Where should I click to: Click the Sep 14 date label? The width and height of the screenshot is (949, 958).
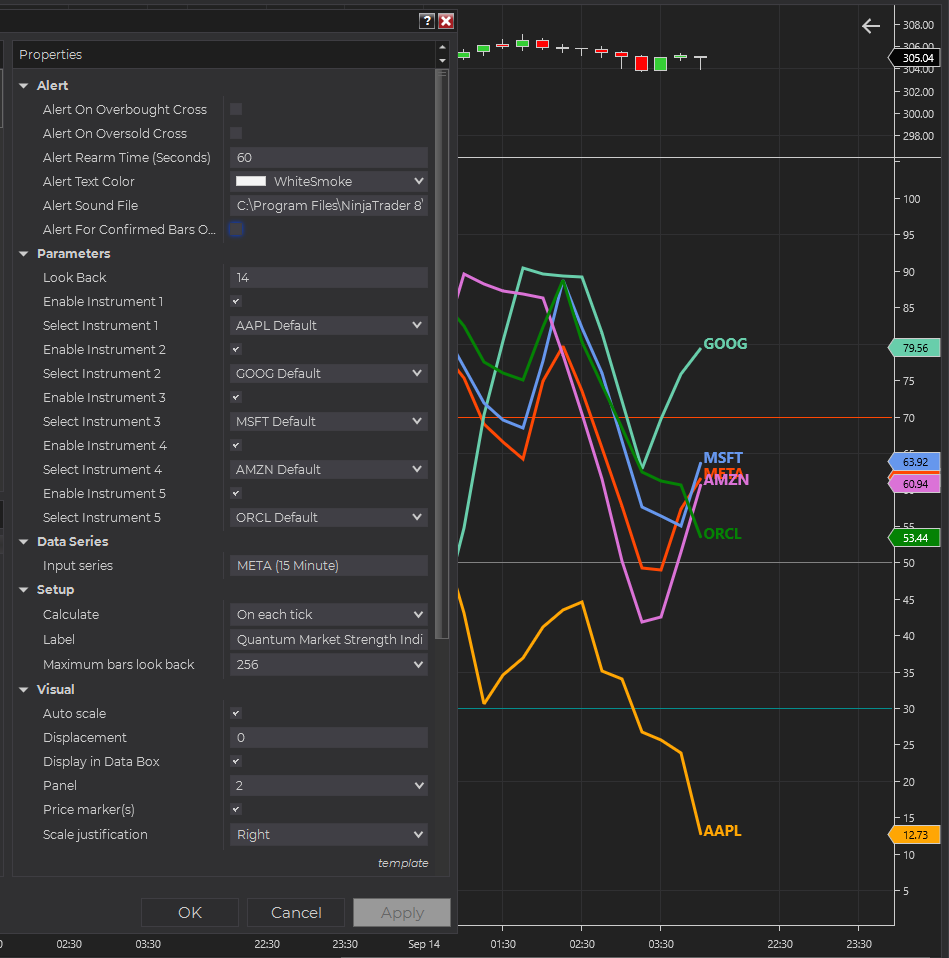click(424, 944)
